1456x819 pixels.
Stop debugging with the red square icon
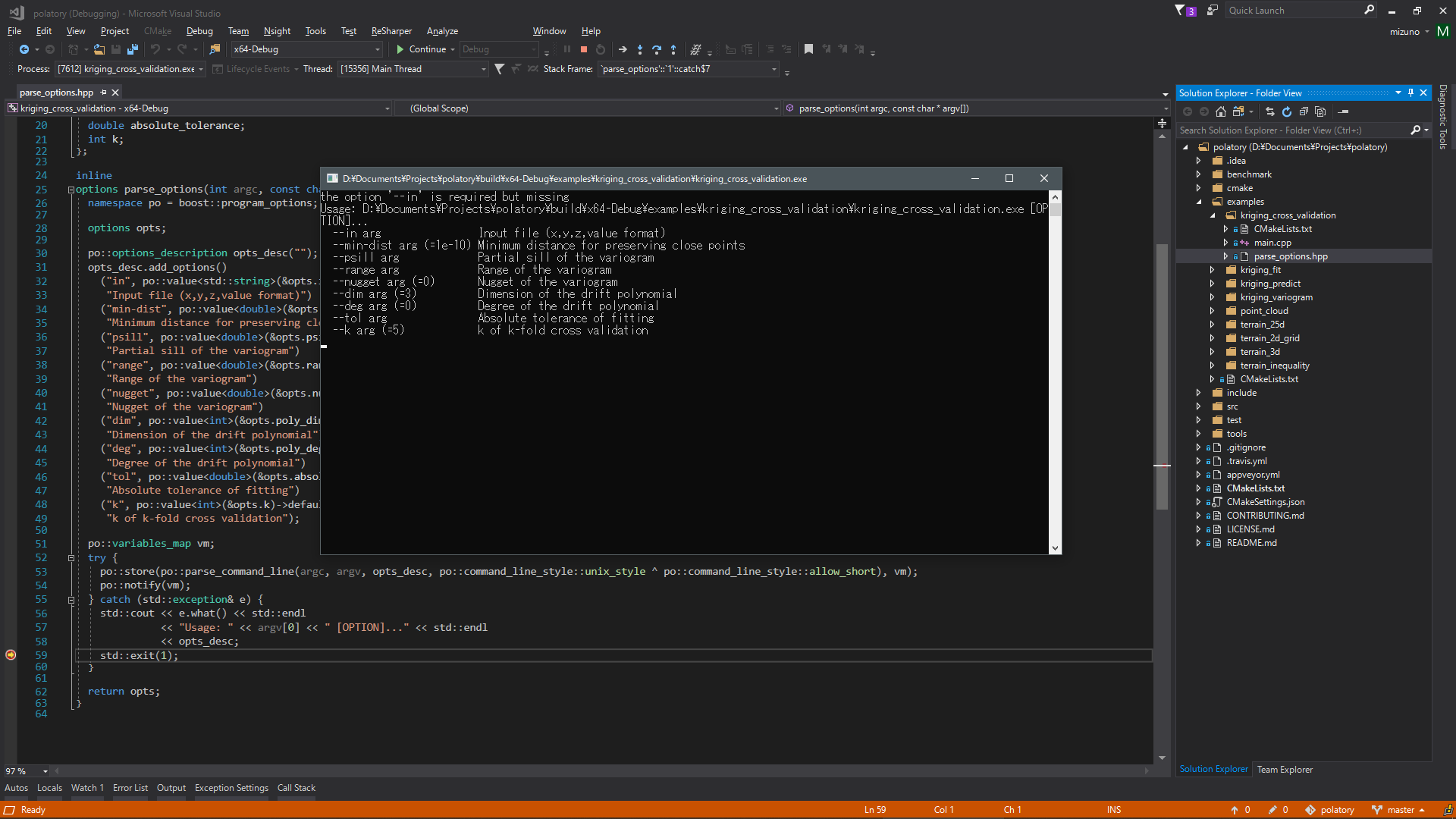[x=584, y=49]
